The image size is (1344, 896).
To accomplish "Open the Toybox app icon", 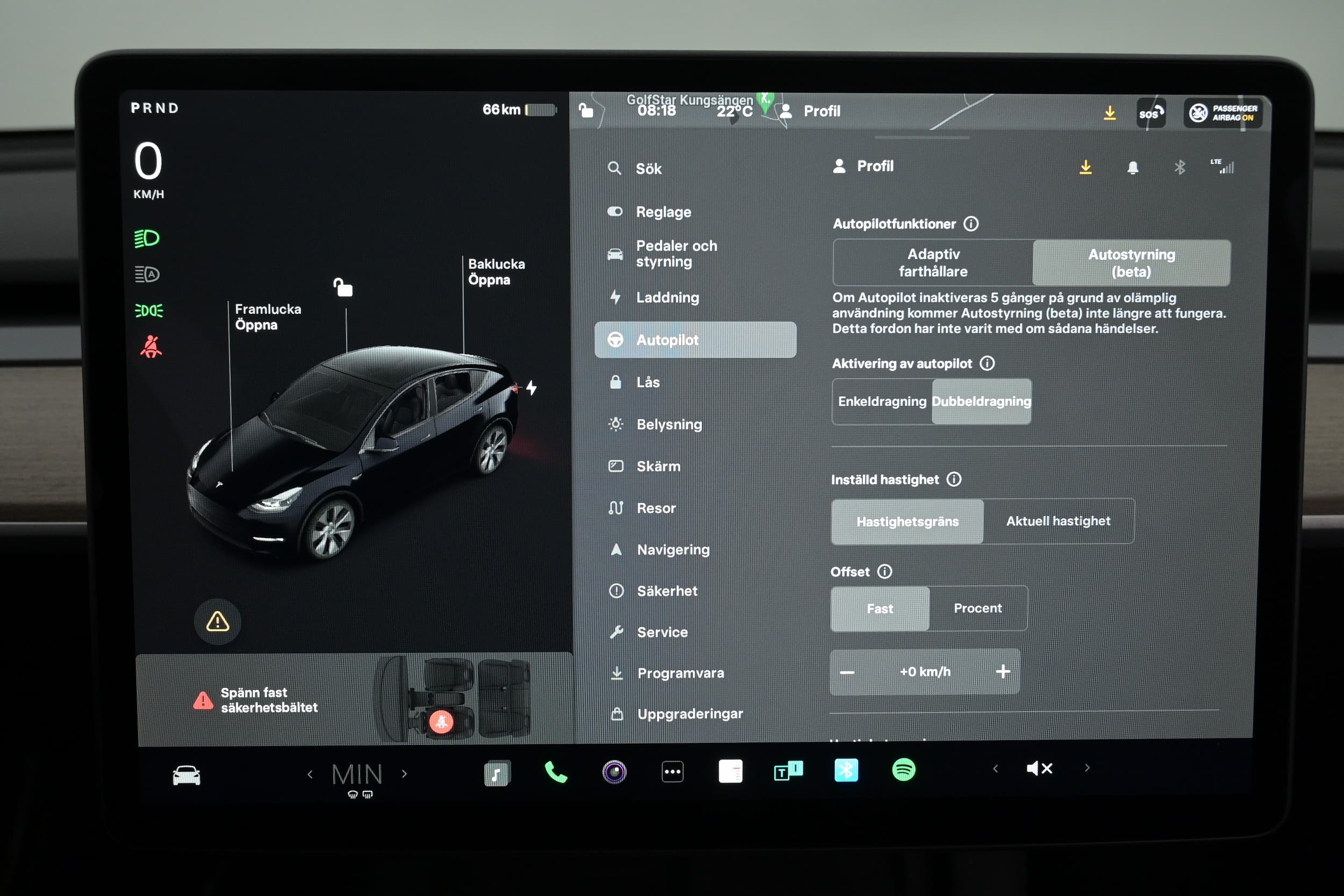I will (788, 771).
